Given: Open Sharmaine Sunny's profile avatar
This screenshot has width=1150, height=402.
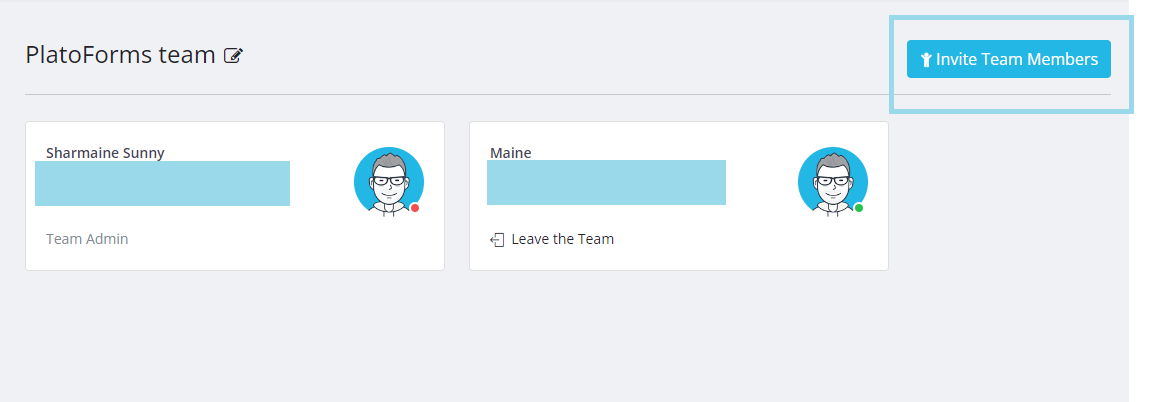Looking at the screenshot, I should [x=389, y=182].
